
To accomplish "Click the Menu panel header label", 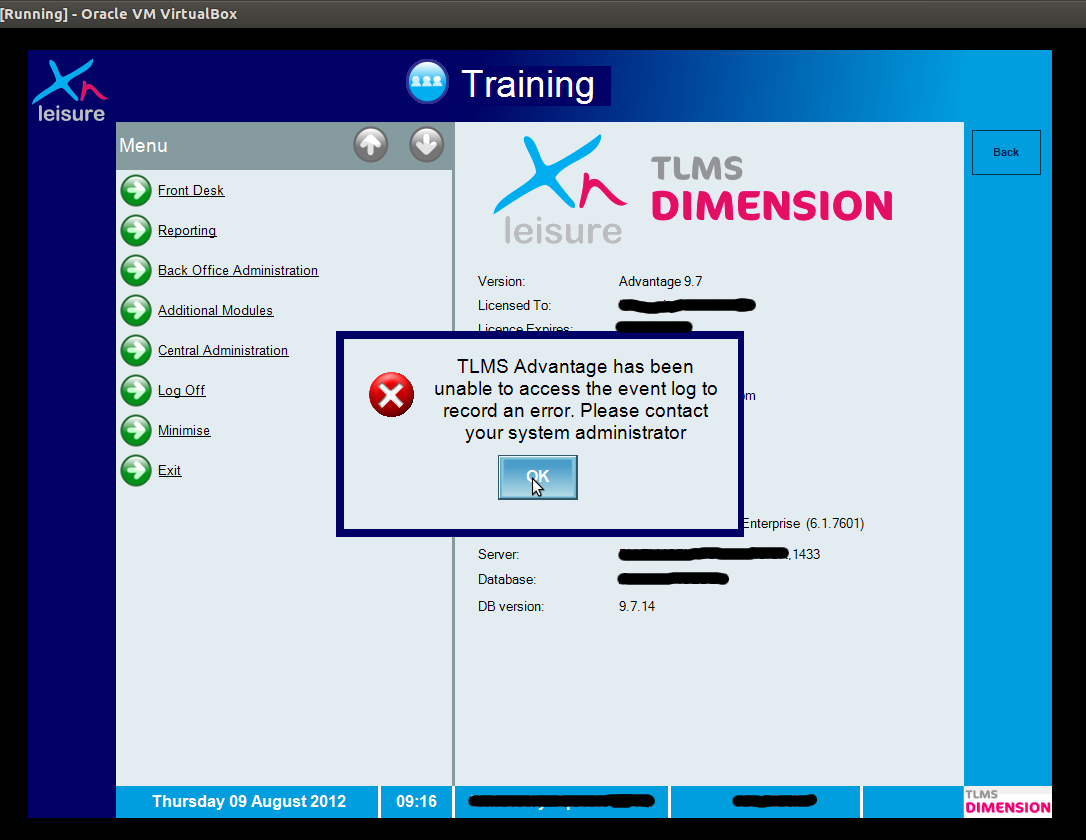I will click(143, 145).
